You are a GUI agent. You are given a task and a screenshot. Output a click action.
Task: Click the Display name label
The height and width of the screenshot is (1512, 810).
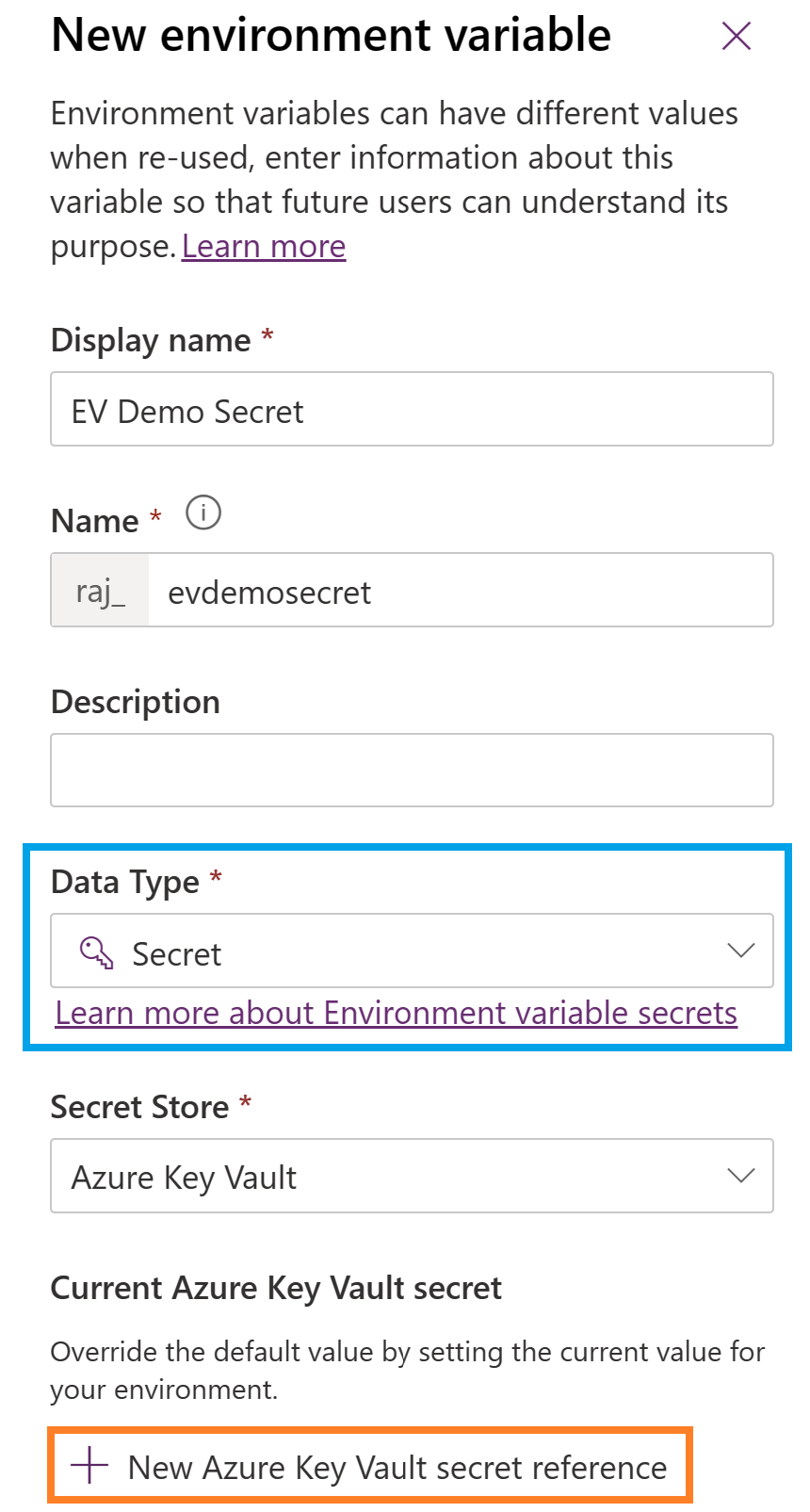point(151,340)
